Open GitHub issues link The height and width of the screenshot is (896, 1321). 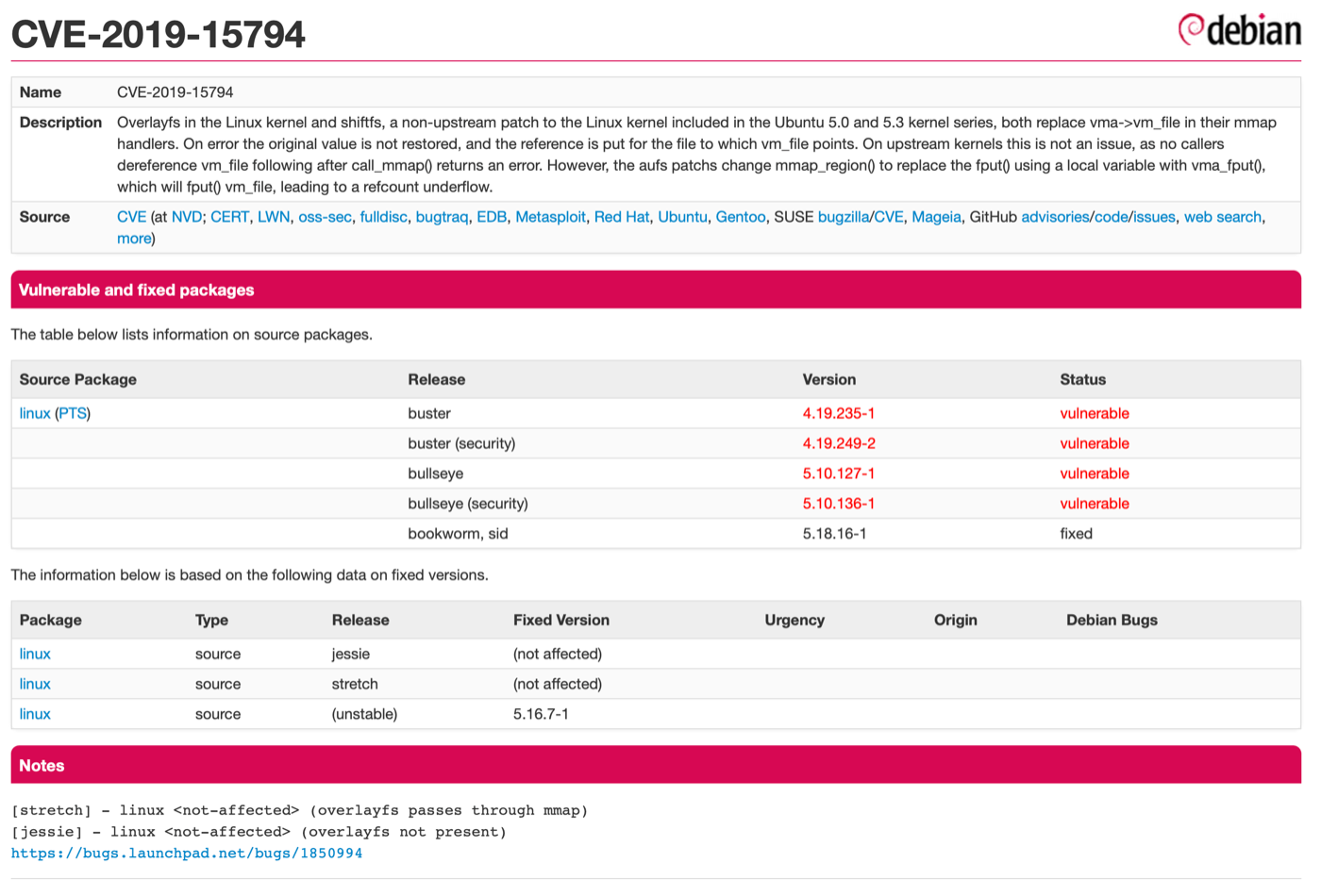(x=1154, y=217)
